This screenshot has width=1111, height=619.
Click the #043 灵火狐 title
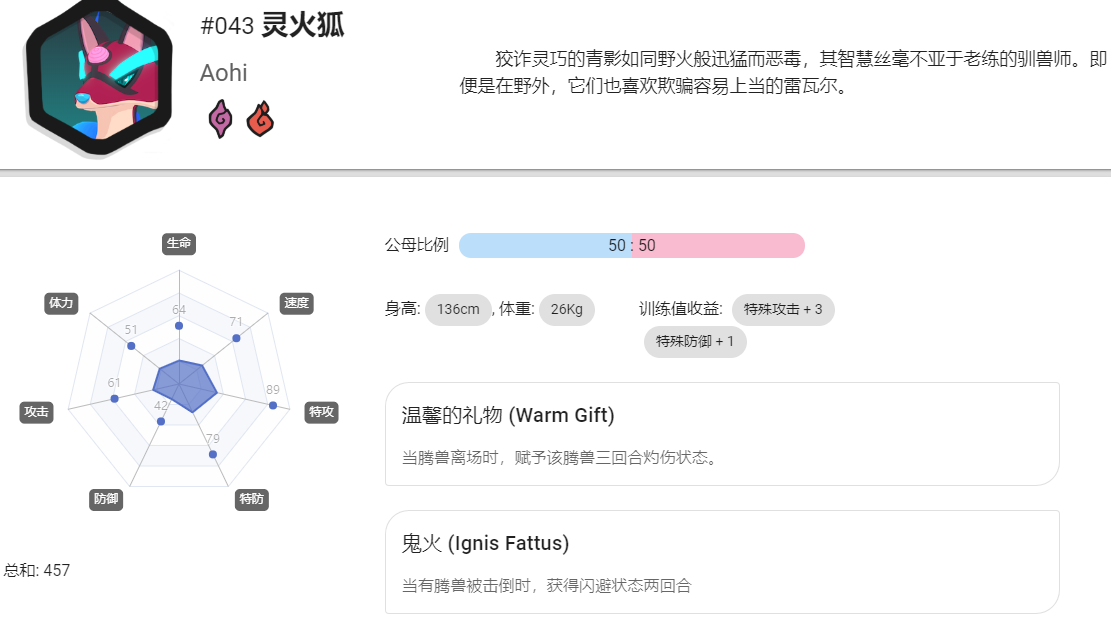click(x=272, y=25)
